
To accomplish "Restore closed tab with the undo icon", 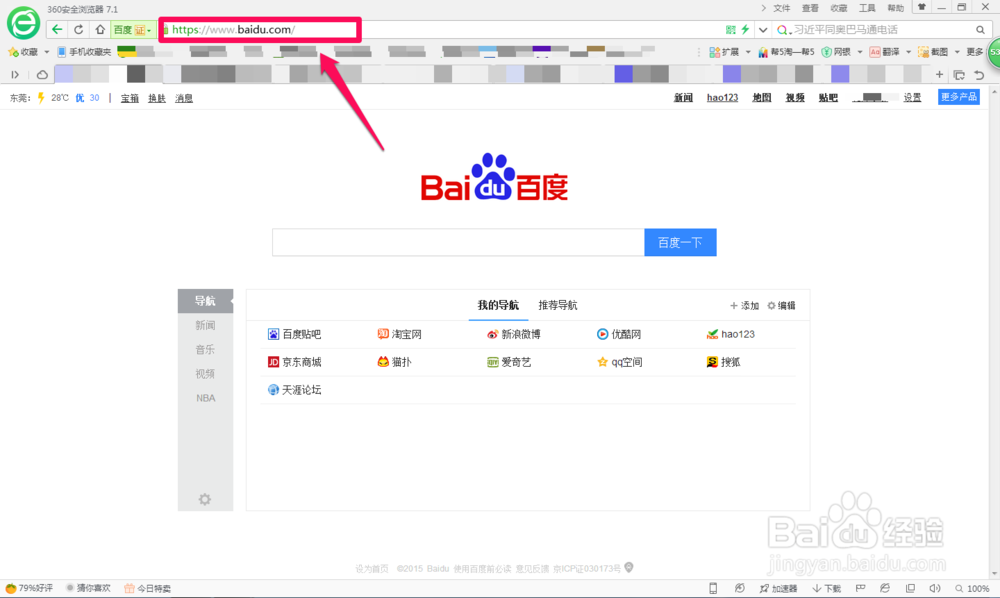I will [x=979, y=75].
